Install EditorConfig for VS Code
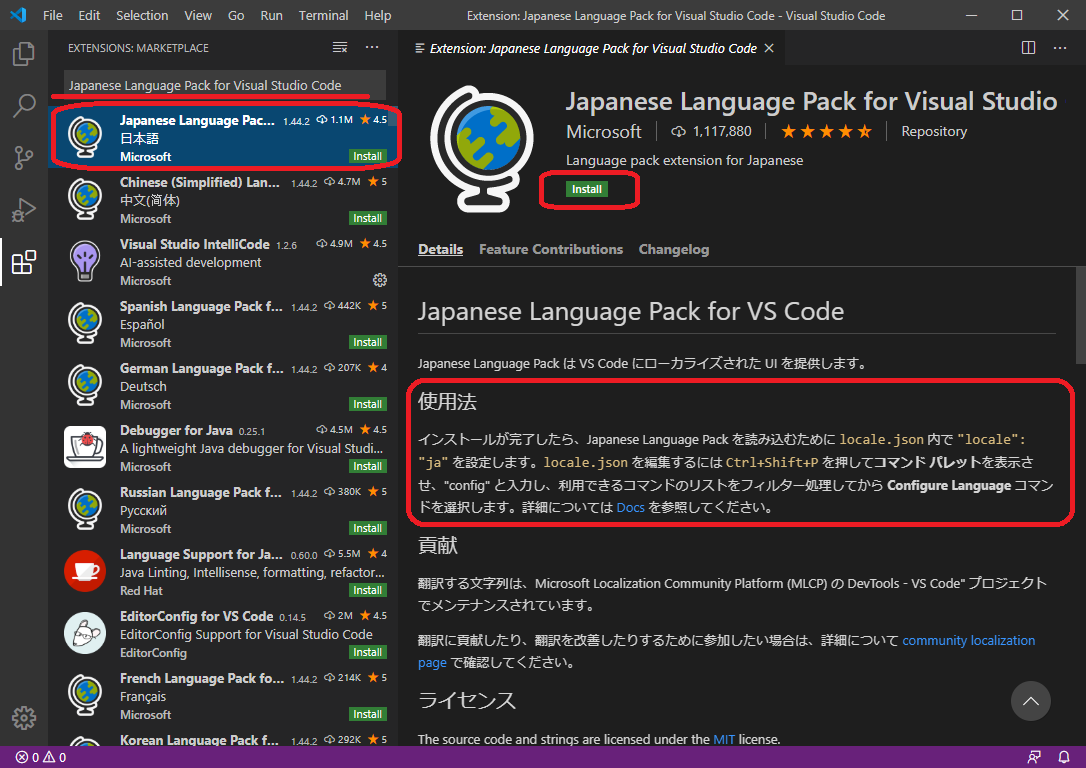This screenshot has height=768, width=1086. point(367,652)
